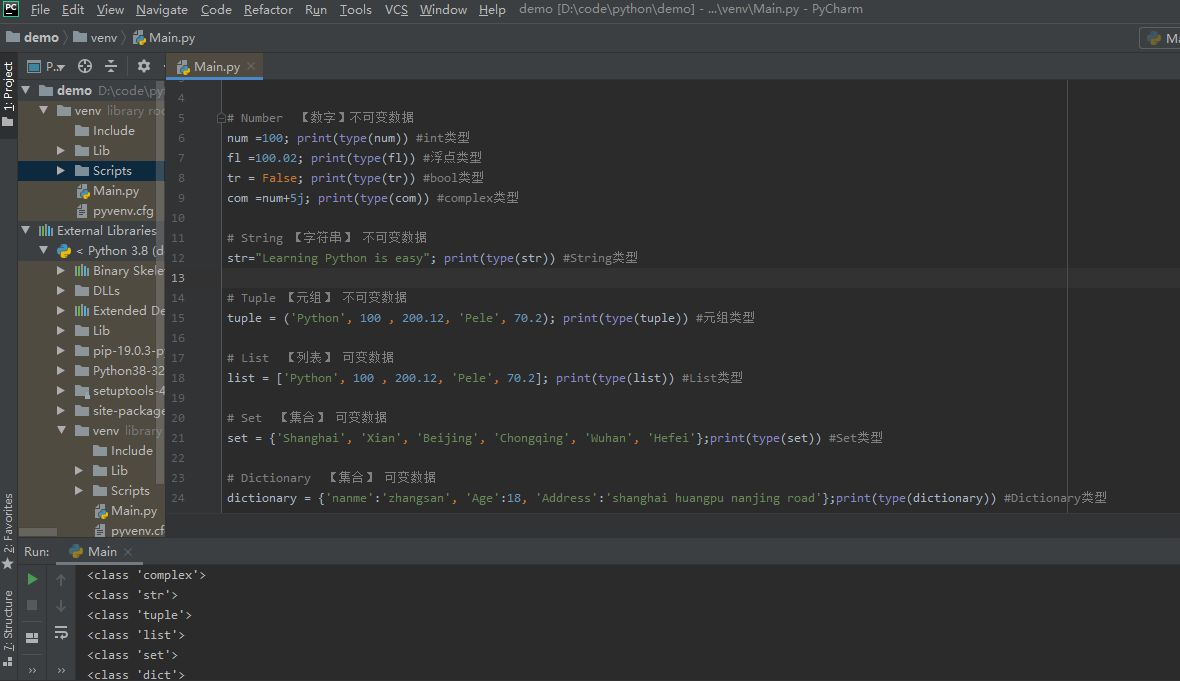Click the up stack trace arrow
The width and height of the screenshot is (1180, 681).
(x=61, y=578)
